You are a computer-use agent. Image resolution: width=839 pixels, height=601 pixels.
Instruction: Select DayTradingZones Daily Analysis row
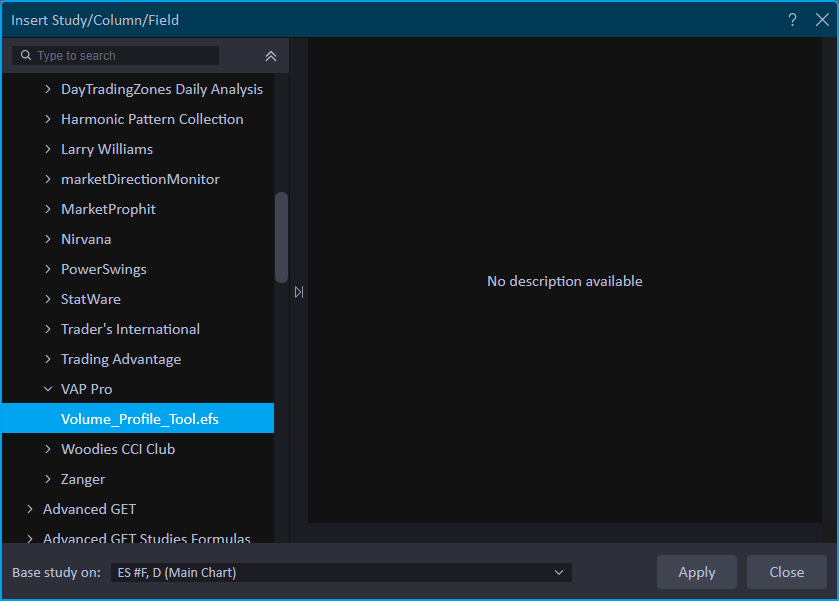(138, 89)
